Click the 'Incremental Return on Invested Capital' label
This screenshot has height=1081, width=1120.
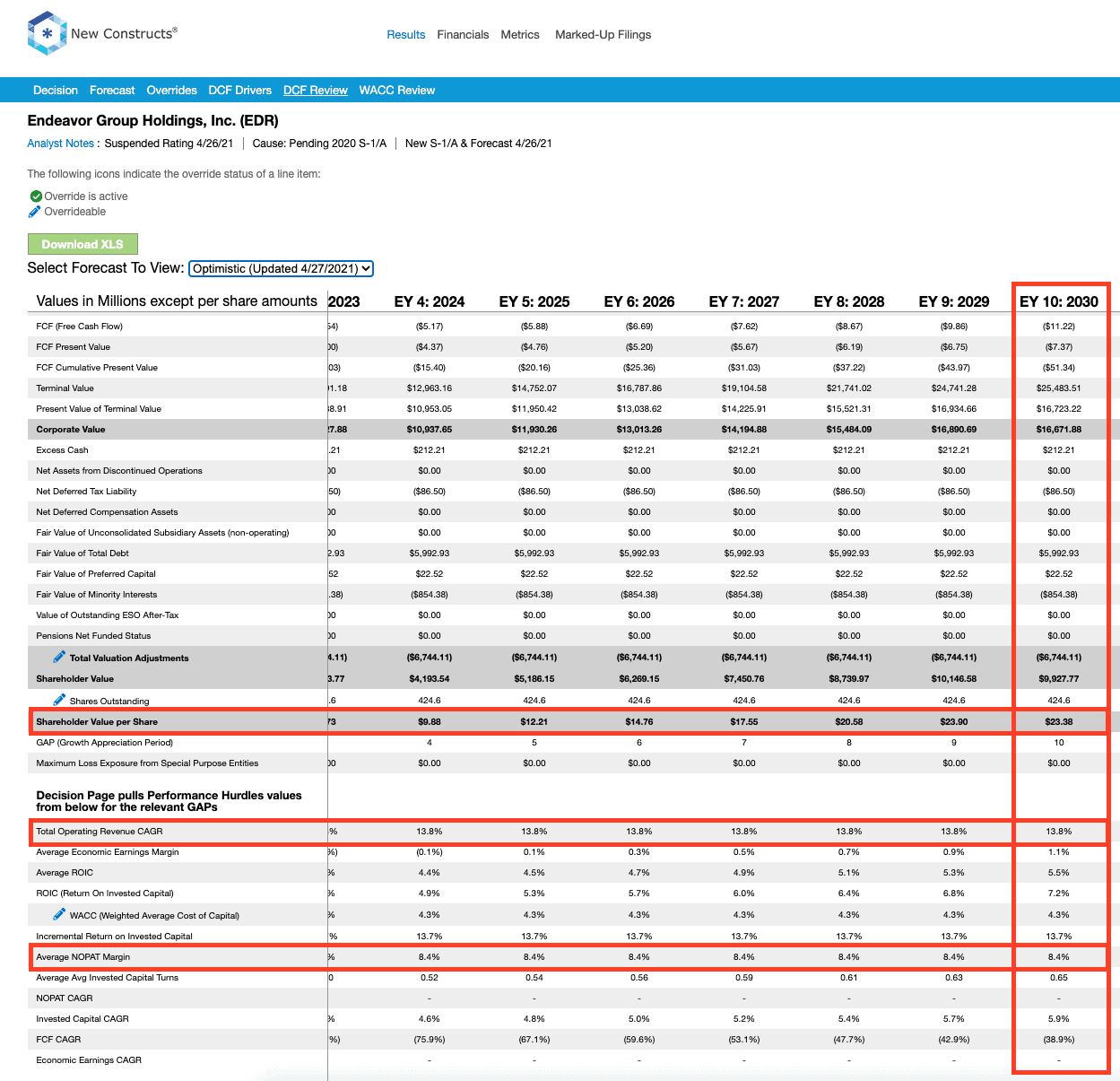point(115,937)
